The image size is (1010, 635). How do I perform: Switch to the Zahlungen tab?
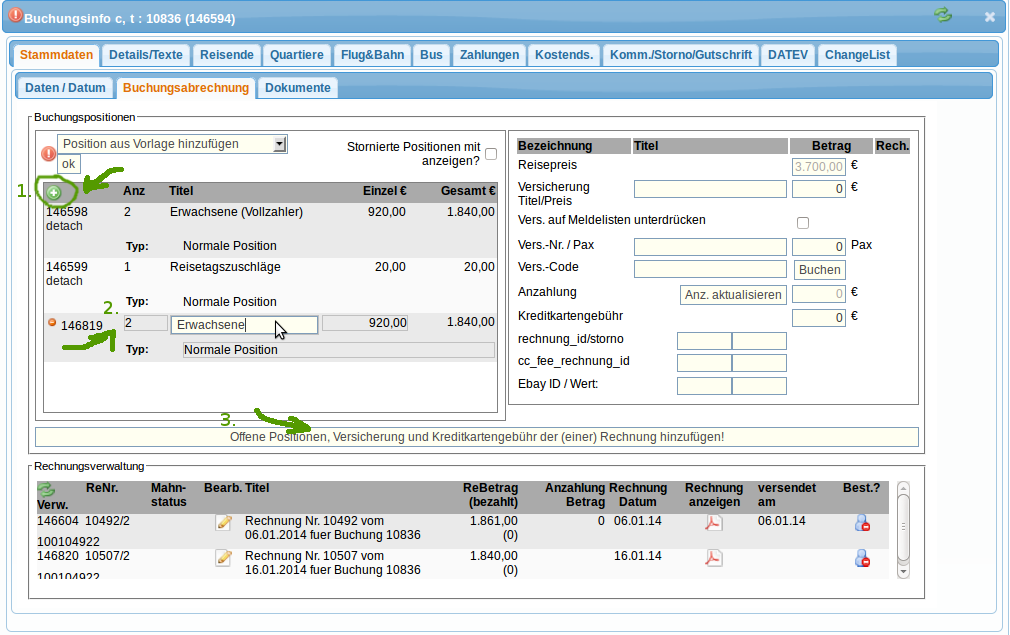click(x=489, y=55)
